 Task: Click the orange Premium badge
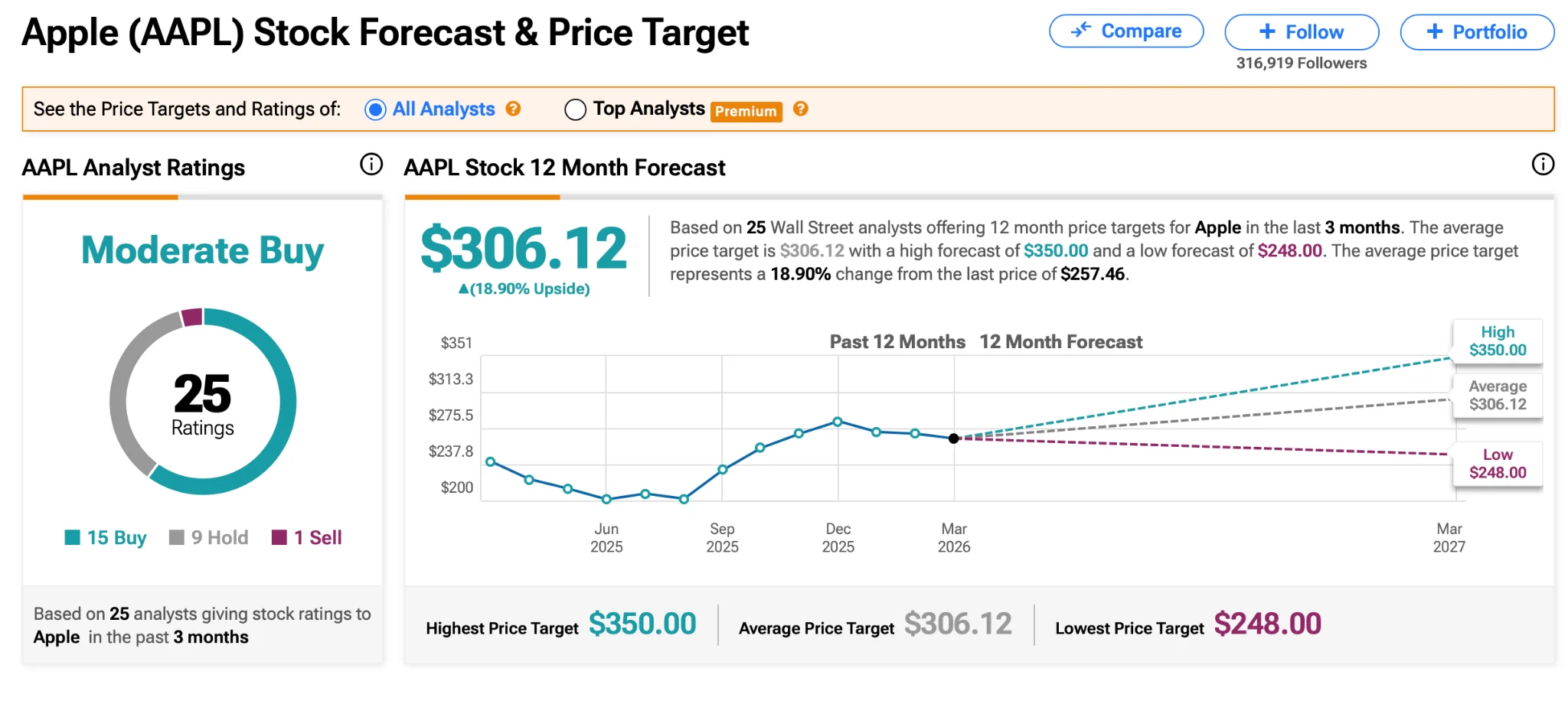[746, 111]
